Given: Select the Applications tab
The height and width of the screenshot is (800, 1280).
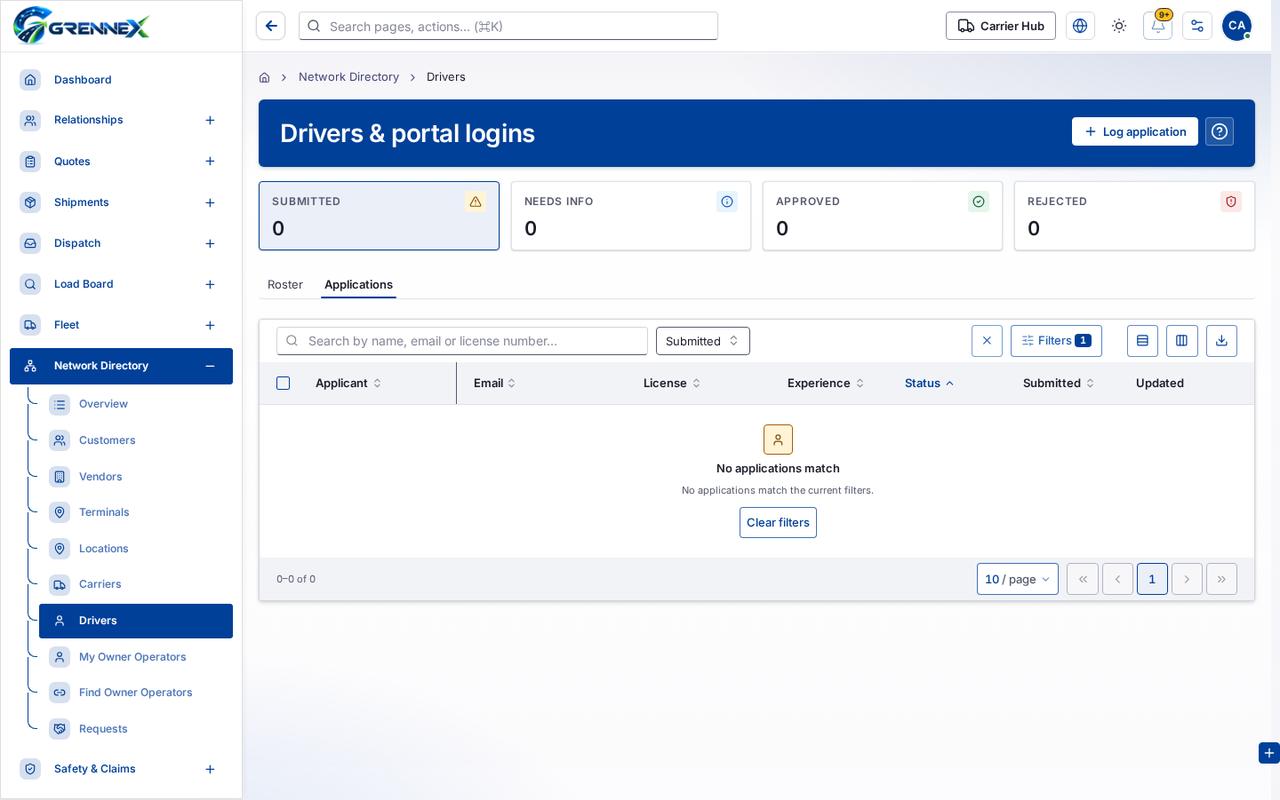Looking at the screenshot, I should (x=358, y=285).
